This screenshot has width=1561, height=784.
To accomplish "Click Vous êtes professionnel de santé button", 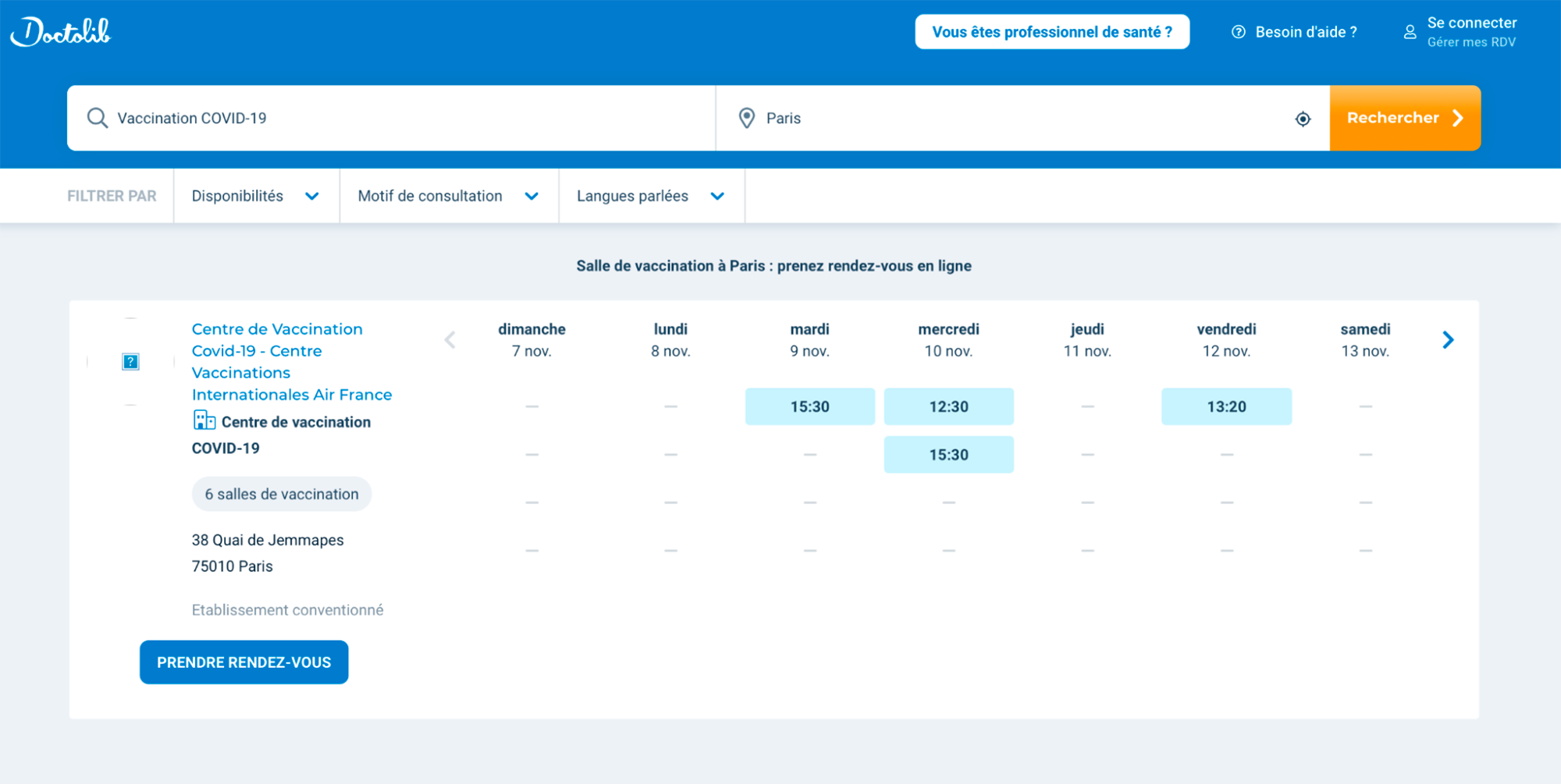I will pos(1052,32).
